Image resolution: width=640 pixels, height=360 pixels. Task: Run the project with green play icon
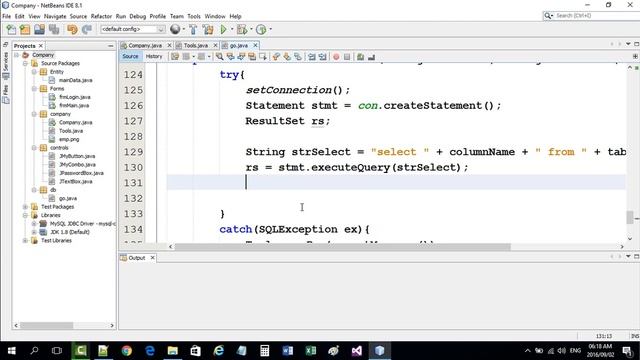(223, 29)
